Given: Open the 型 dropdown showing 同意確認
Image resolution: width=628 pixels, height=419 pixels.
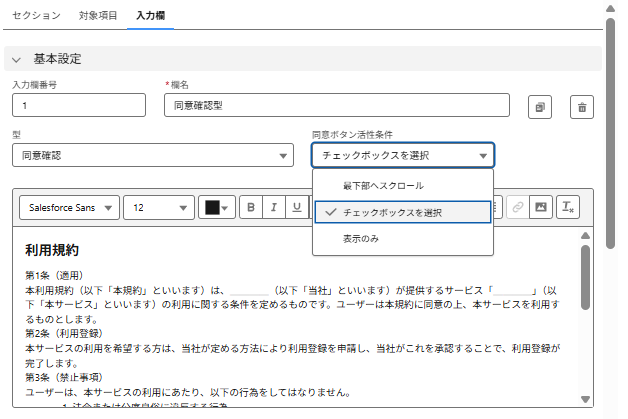Looking at the screenshot, I should click(153, 155).
